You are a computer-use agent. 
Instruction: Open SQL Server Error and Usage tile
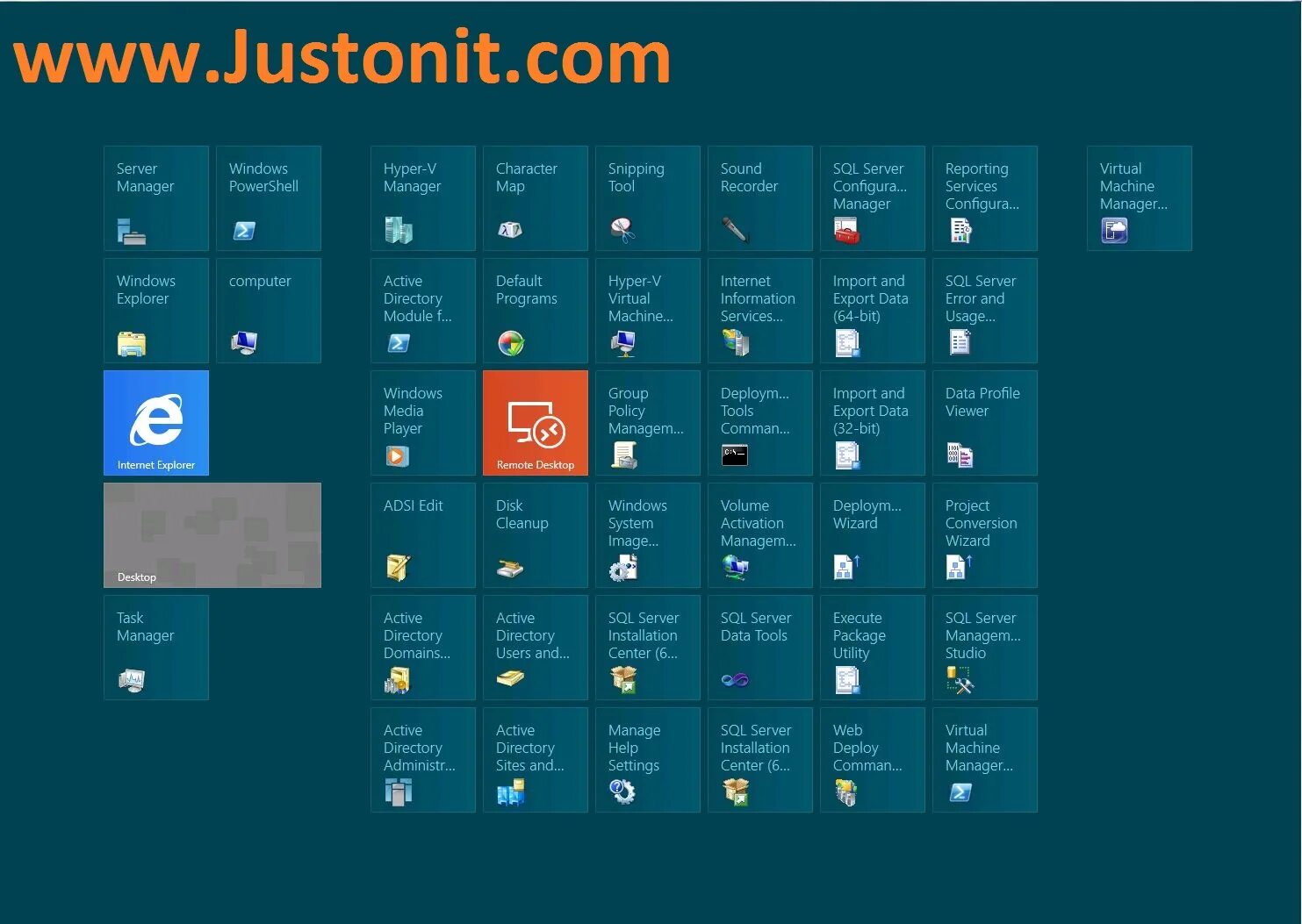(x=985, y=311)
